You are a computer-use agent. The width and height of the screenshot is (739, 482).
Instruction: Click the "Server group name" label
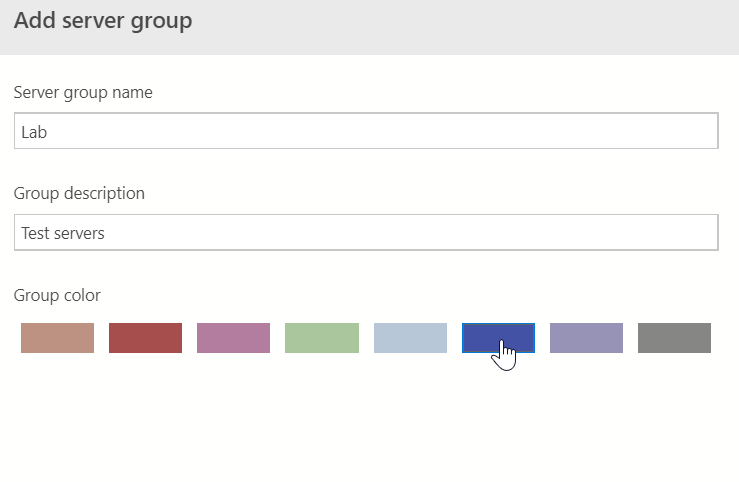click(x=83, y=92)
